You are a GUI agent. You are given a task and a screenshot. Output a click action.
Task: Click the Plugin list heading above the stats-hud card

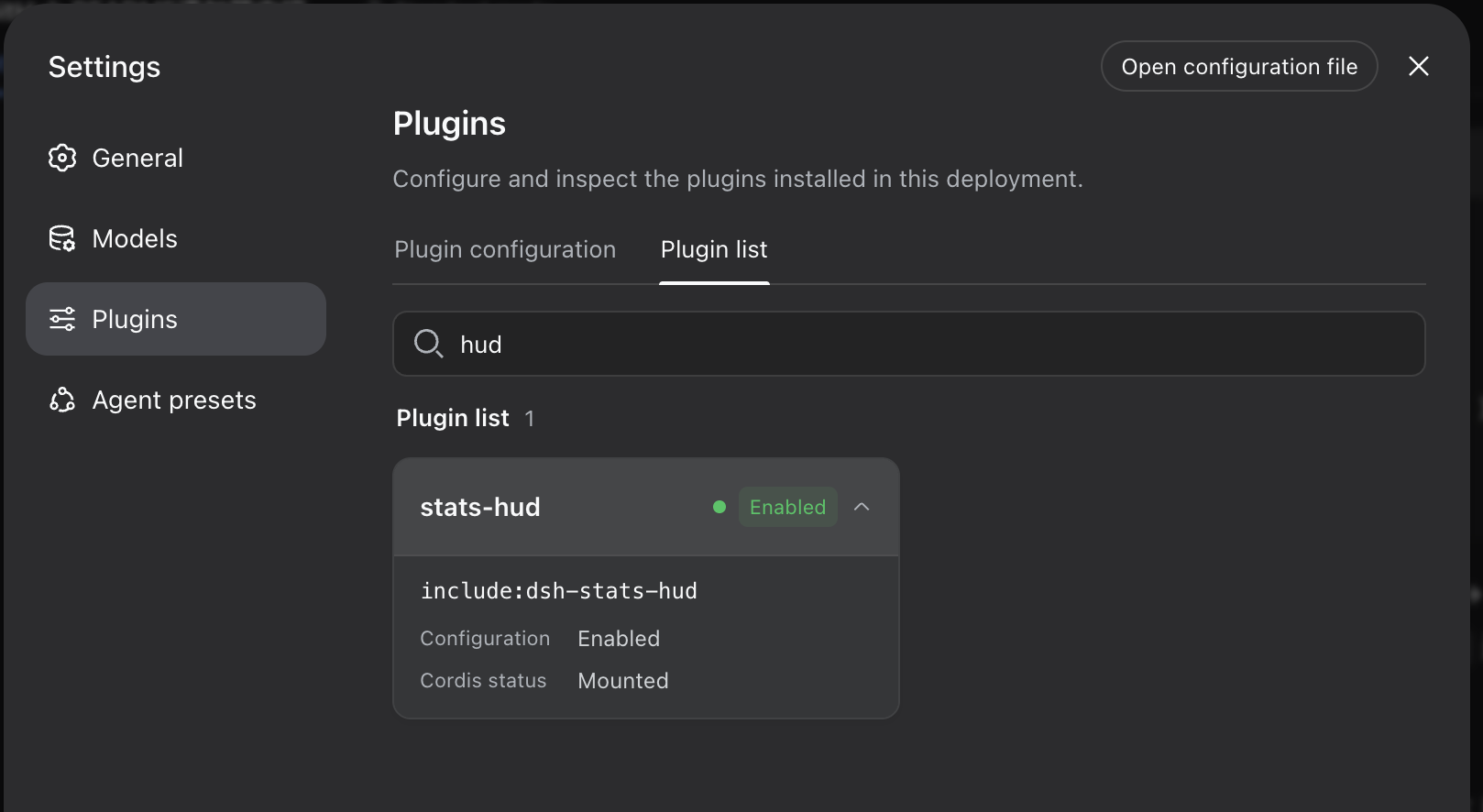point(453,418)
